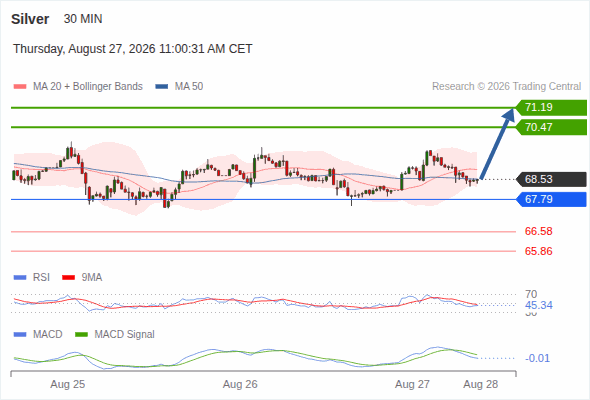Image resolution: width=590 pixels, height=400 pixels.
Task: Click the RSI 45.34 value label
Action: pos(538,305)
